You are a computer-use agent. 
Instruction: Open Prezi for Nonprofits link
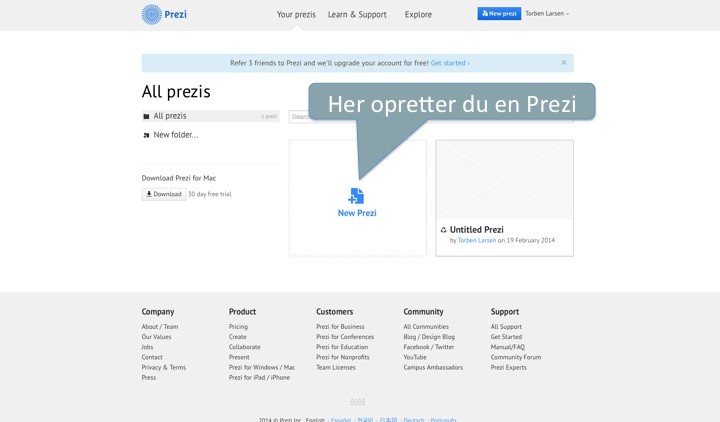pyautogui.click(x=343, y=357)
